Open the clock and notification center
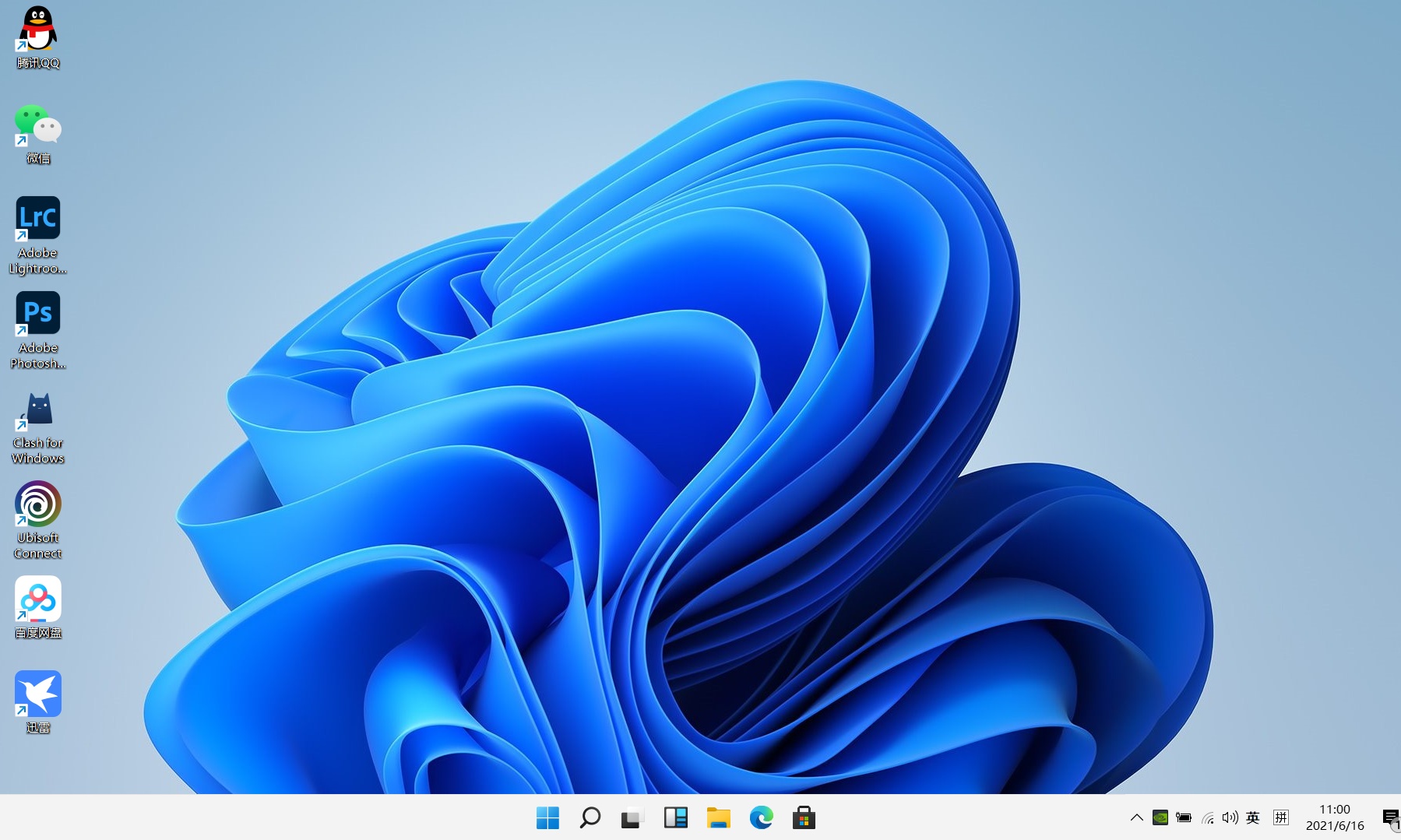 tap(1335, 818)
